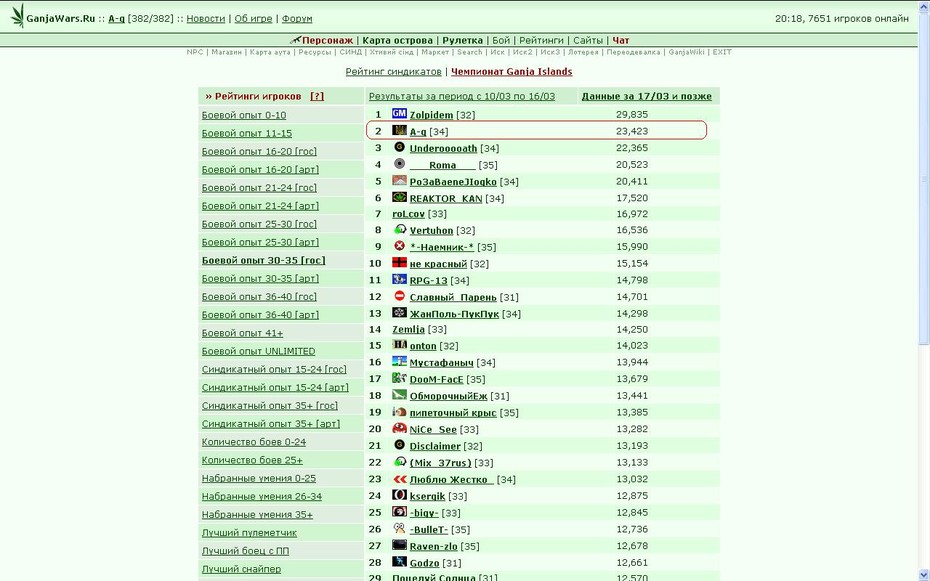Viewport: 930px width, 581px height.
Task: Go to the Бой menu section
Action: click(501, 40)
